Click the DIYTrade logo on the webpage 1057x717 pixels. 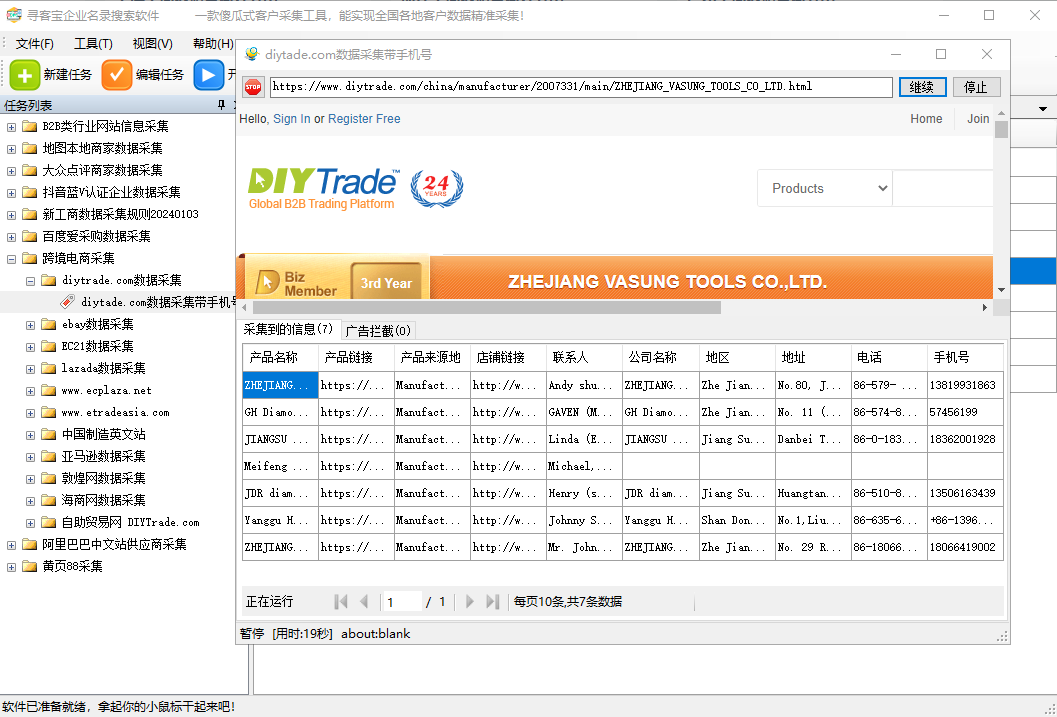point(324,188)
